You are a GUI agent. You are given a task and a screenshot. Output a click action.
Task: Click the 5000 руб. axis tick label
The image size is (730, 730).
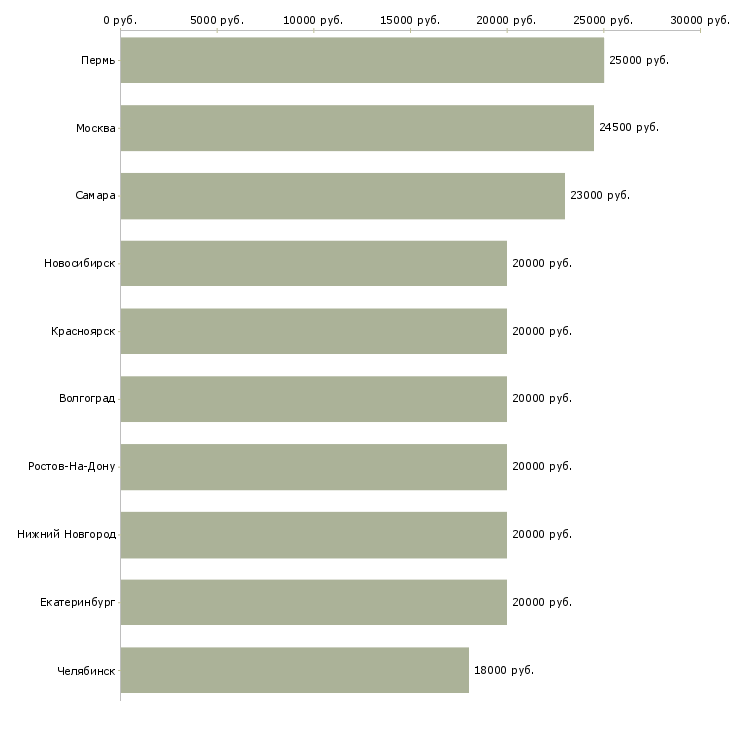point(217,20)
